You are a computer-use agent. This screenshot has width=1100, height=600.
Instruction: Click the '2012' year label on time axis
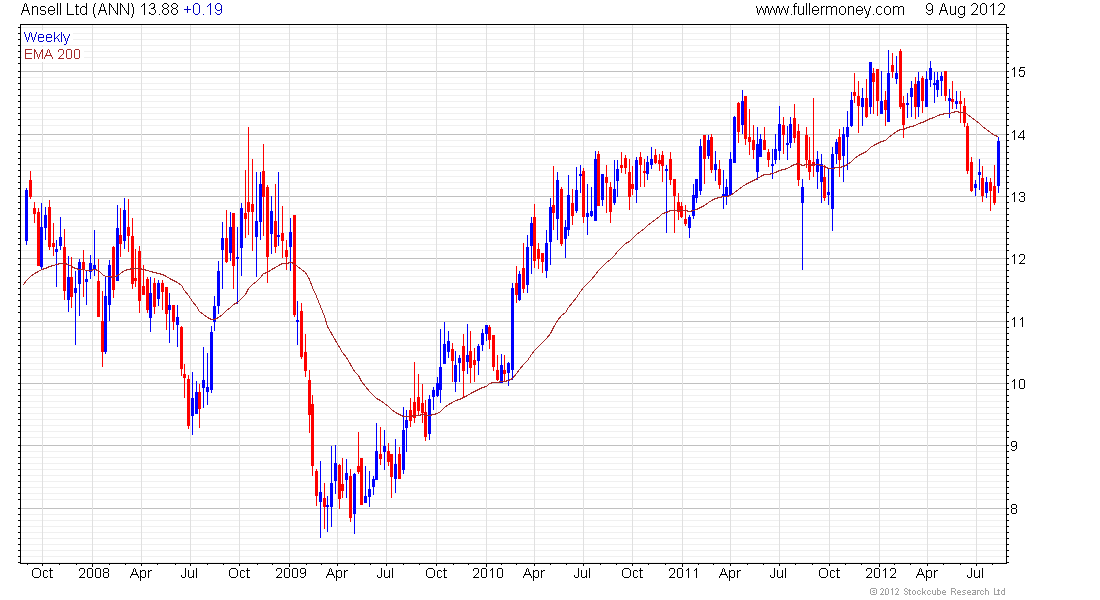pyautogui.click(x=880, y=573)
